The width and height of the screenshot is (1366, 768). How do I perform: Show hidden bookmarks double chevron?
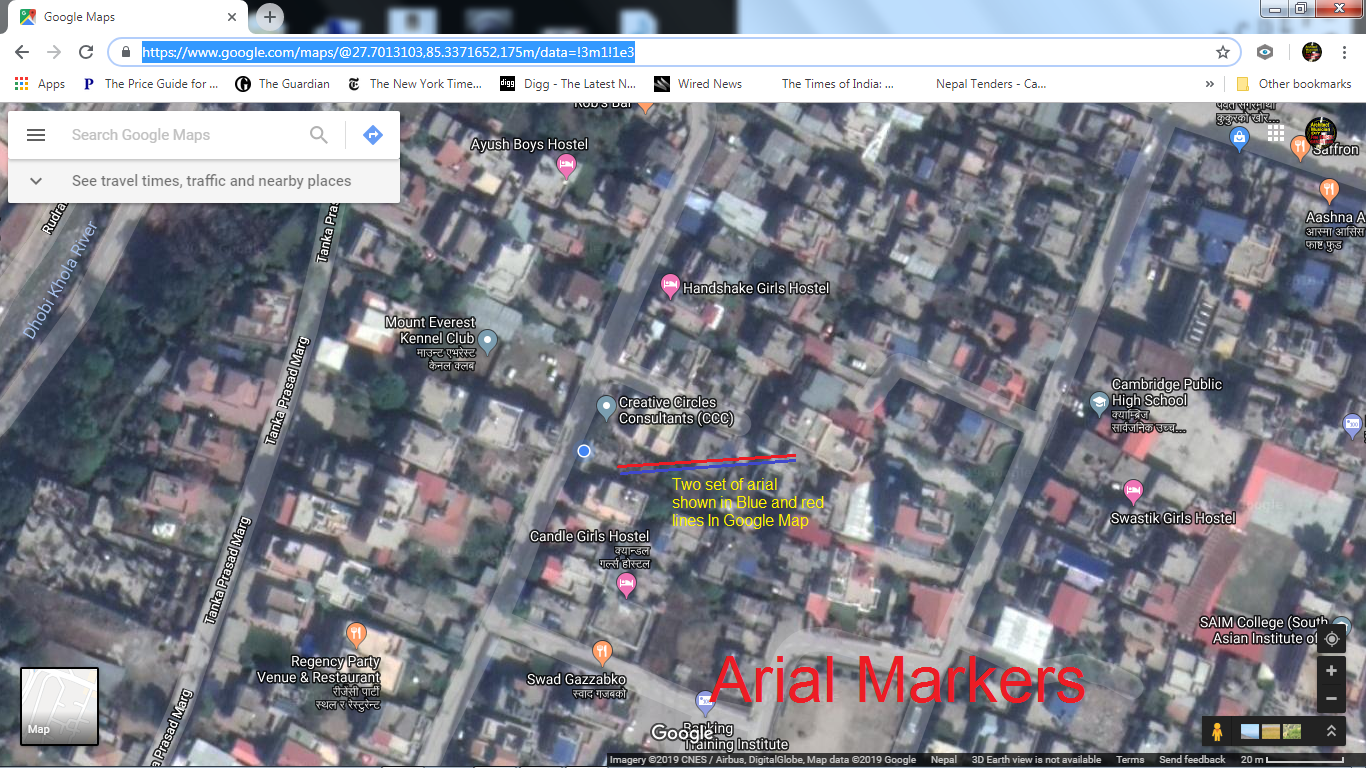coord(1209,84)
